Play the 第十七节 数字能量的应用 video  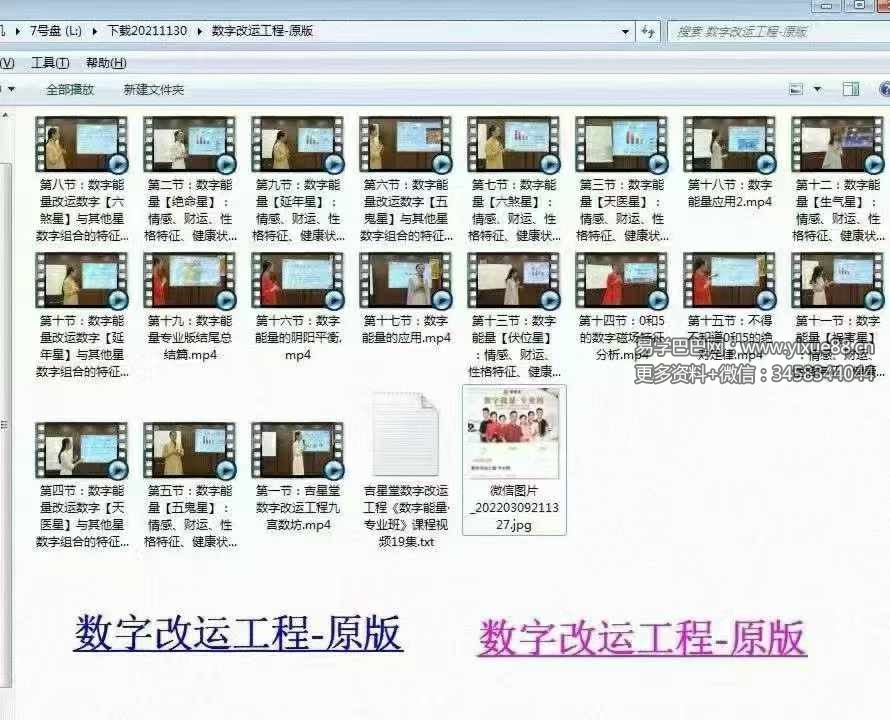[x=405, y=288]
